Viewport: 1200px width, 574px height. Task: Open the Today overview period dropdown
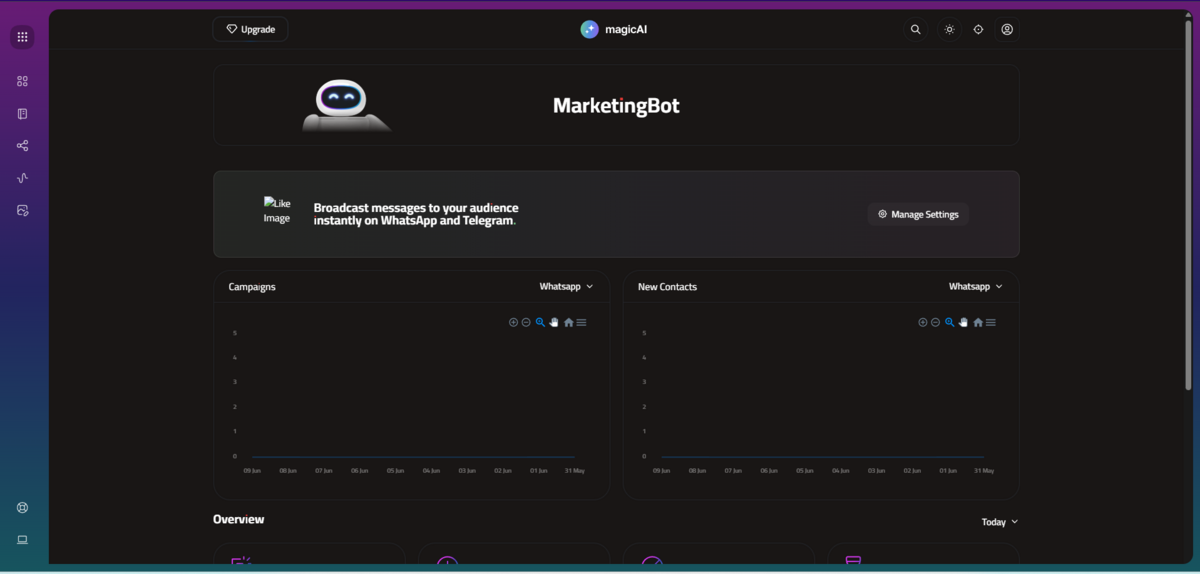tap(1000, 522)
